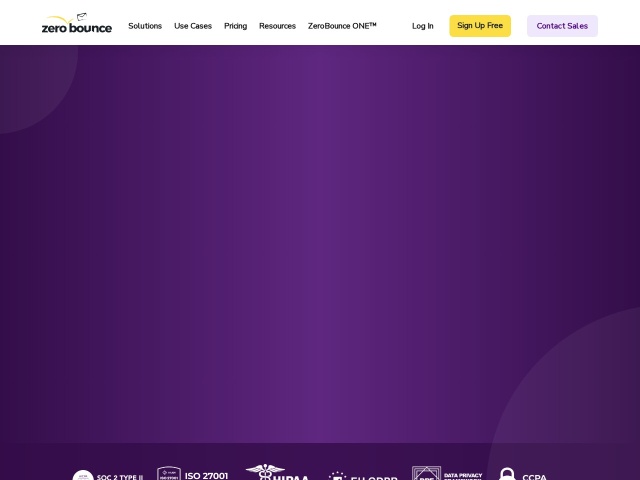Click the Log In link

pos(423,26)
